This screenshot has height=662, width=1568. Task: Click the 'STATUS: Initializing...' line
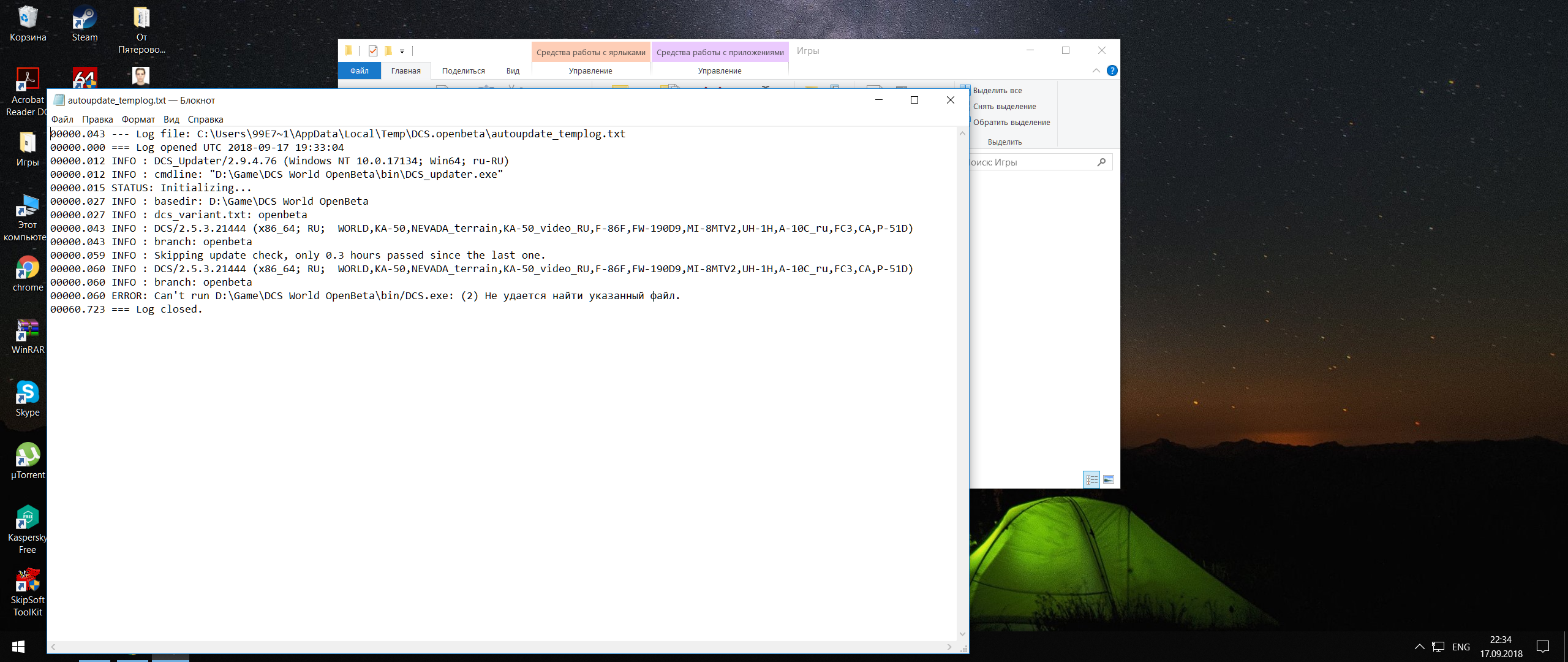tap(151, 188)
